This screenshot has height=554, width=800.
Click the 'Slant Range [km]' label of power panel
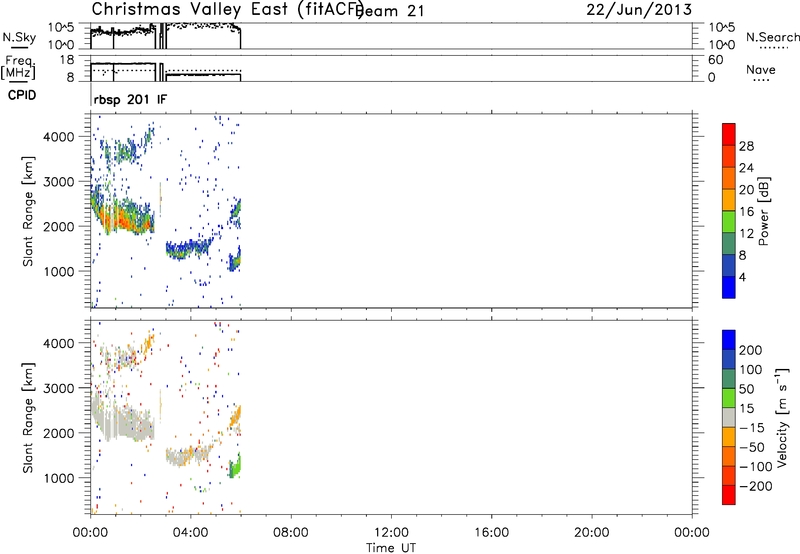(x=28, y=211)
